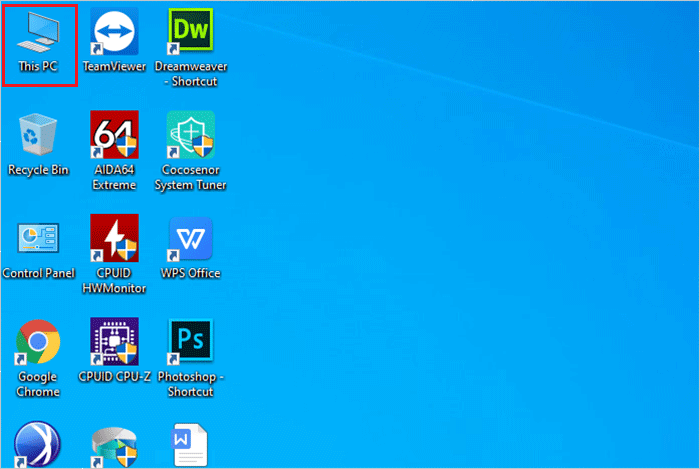Select the This PC desktop icon
Viewport: 700px width, 469px height.
click(38, 31)
